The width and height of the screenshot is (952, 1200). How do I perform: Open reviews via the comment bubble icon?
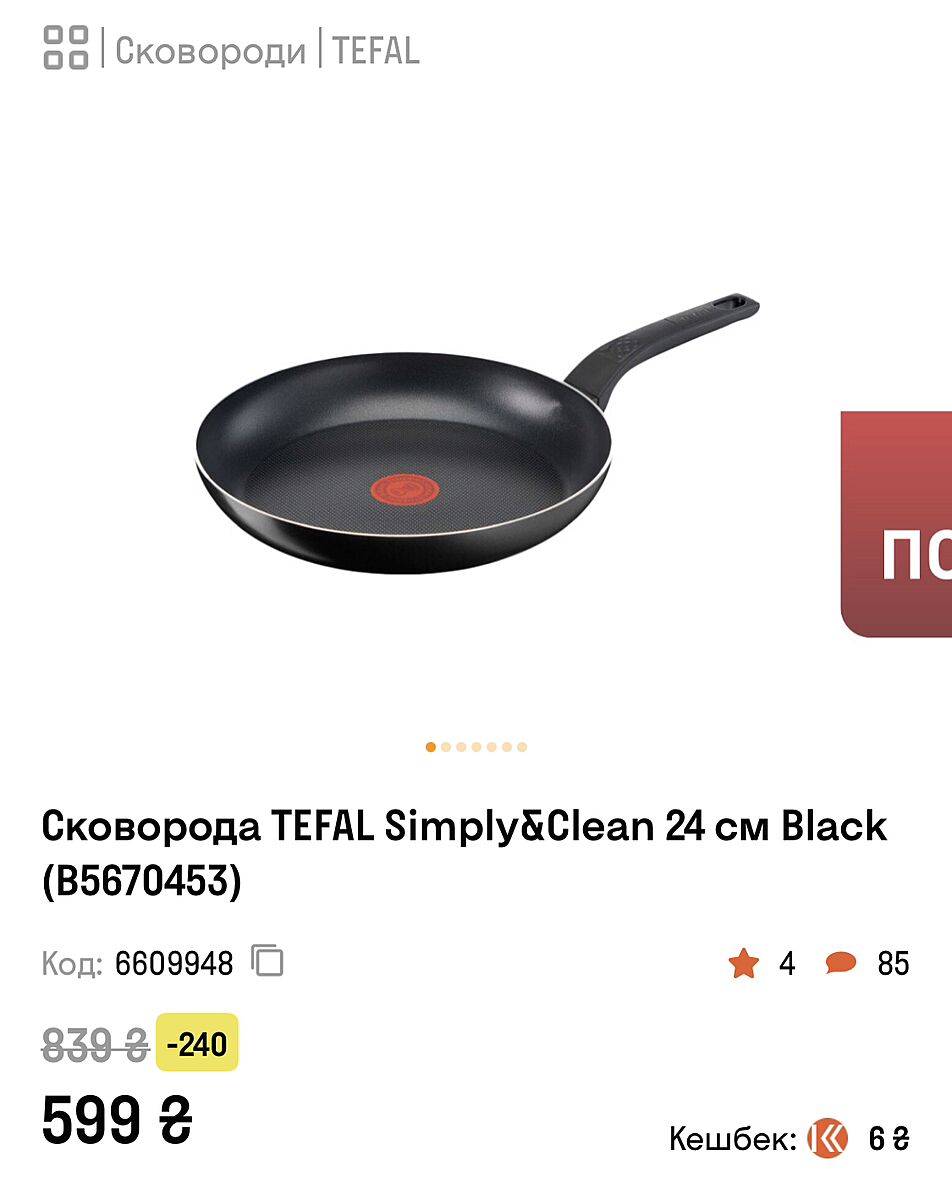(x=841, y=964)
